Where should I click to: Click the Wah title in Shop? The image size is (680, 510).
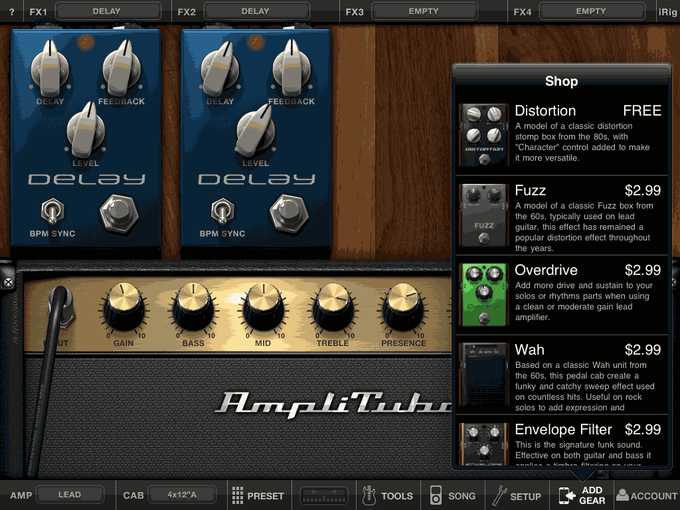coord(529,350)
